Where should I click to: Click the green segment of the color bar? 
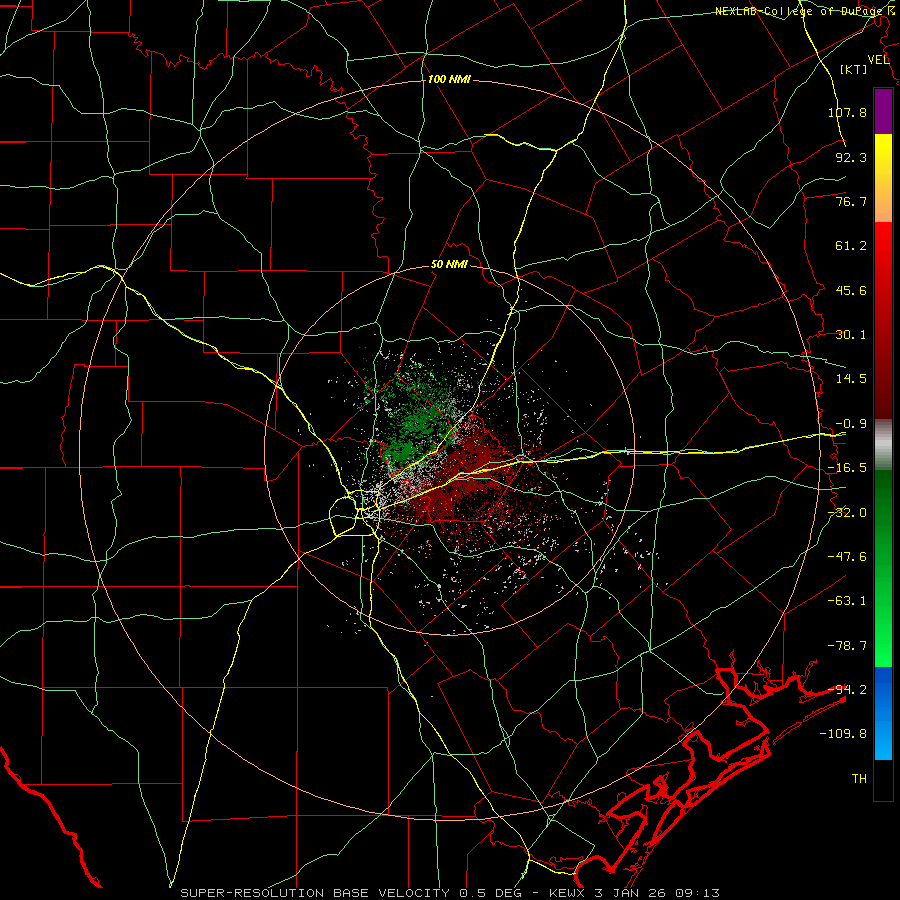883,568
